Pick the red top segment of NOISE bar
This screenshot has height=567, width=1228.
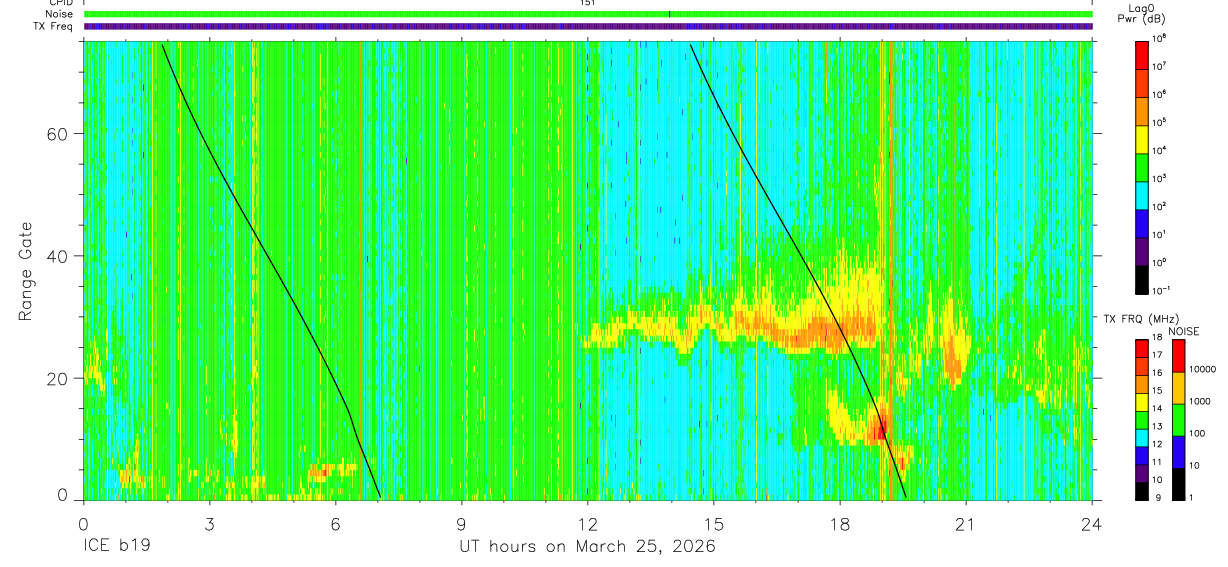click(x=1177, y=356)
